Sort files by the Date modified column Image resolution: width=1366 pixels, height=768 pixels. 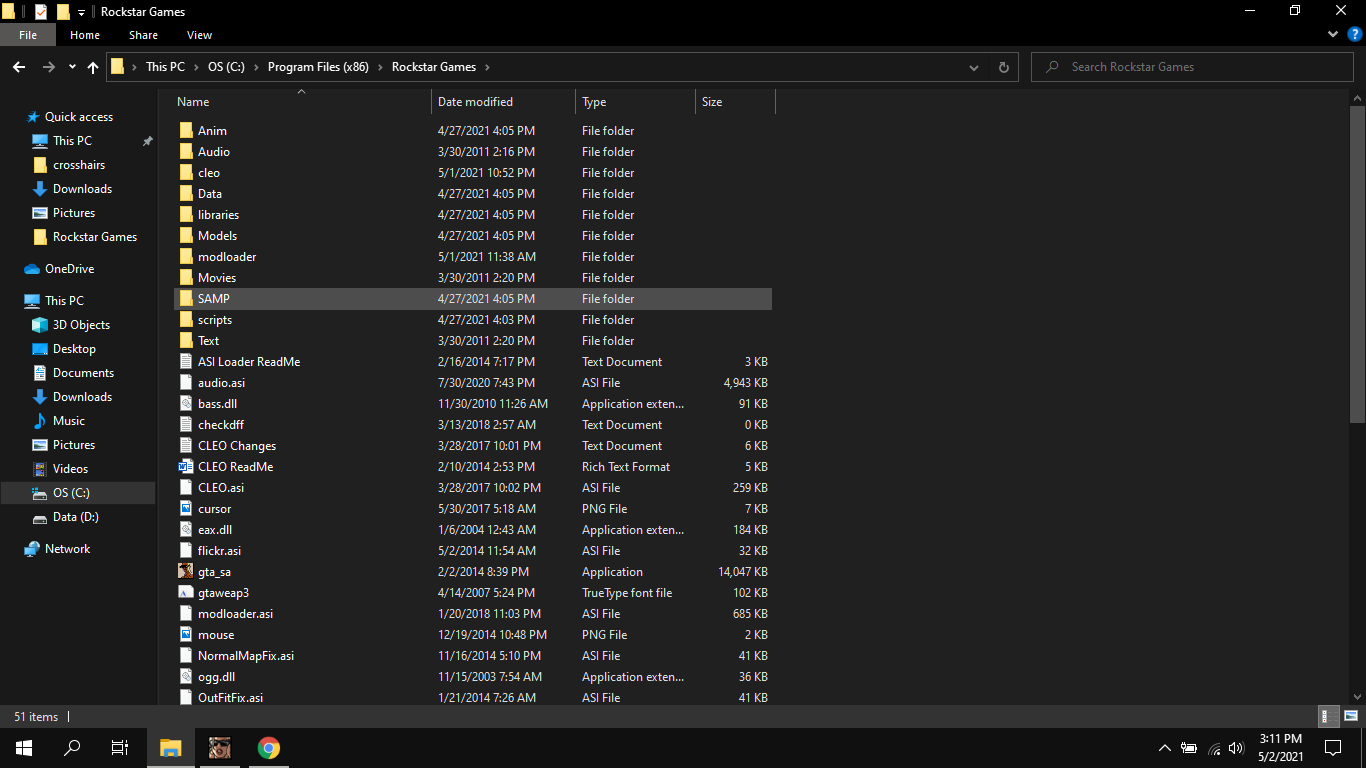point(504,102)
